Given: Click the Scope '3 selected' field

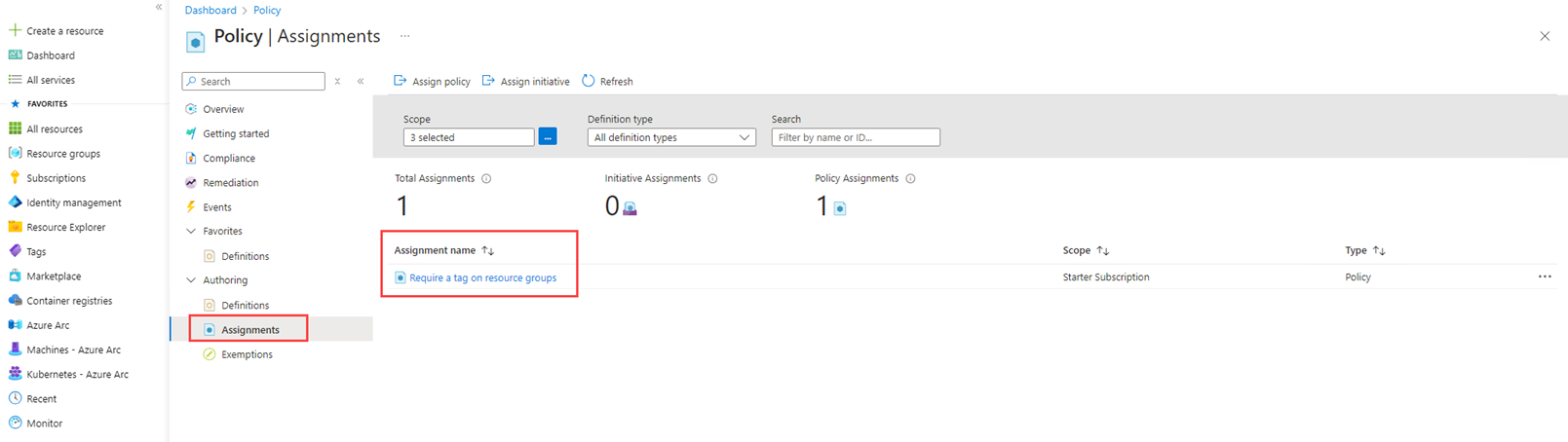Looking at the screenshot, I should point(469,137).
